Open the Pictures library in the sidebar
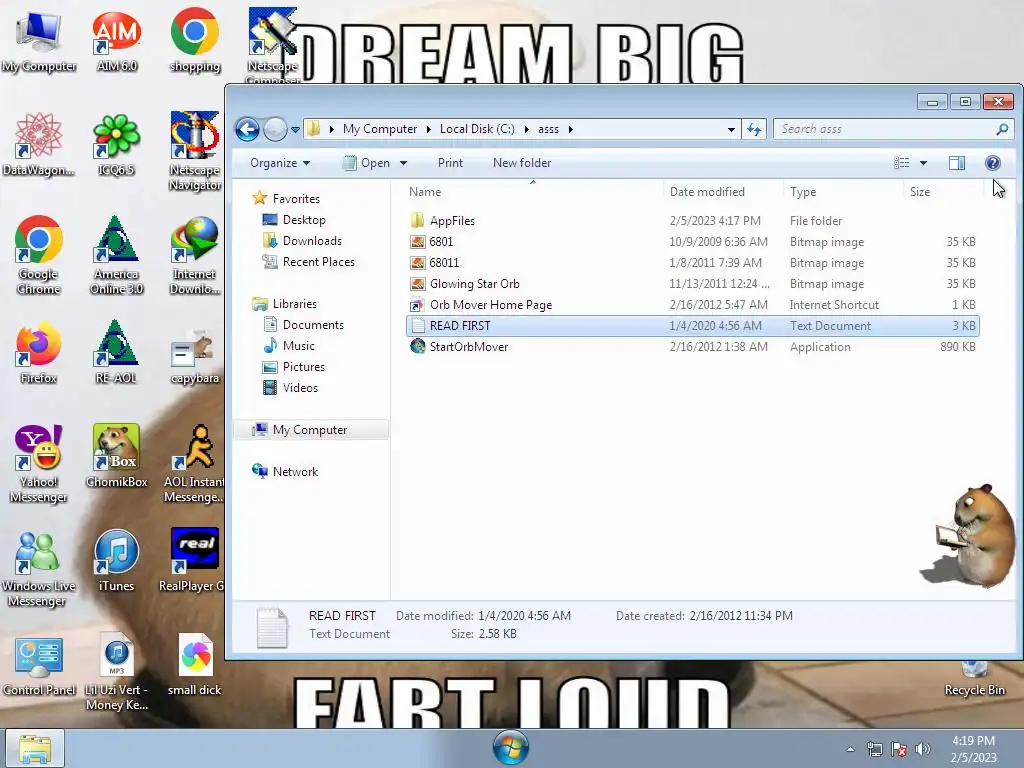 (294, 366)
